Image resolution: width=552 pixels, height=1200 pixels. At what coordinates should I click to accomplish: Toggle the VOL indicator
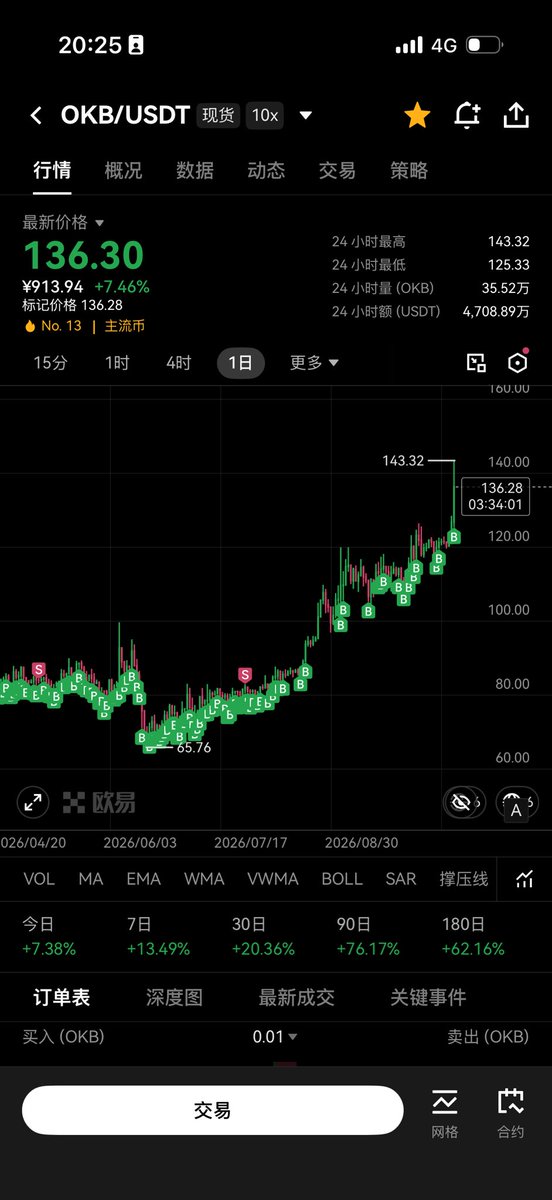(39, 879)
